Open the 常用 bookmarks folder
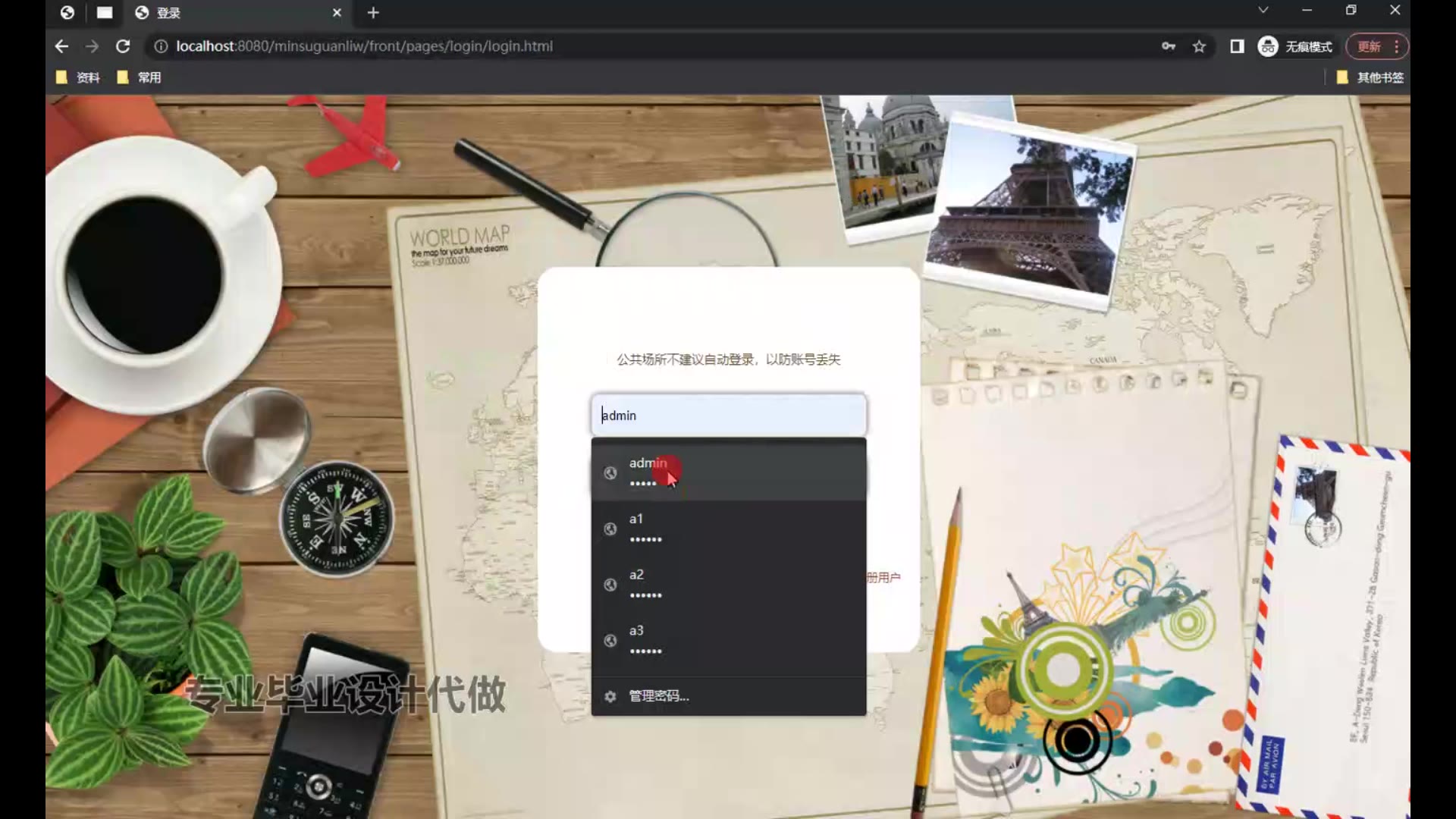This screenshot has height=819, width=1456. tap(139, 77)
